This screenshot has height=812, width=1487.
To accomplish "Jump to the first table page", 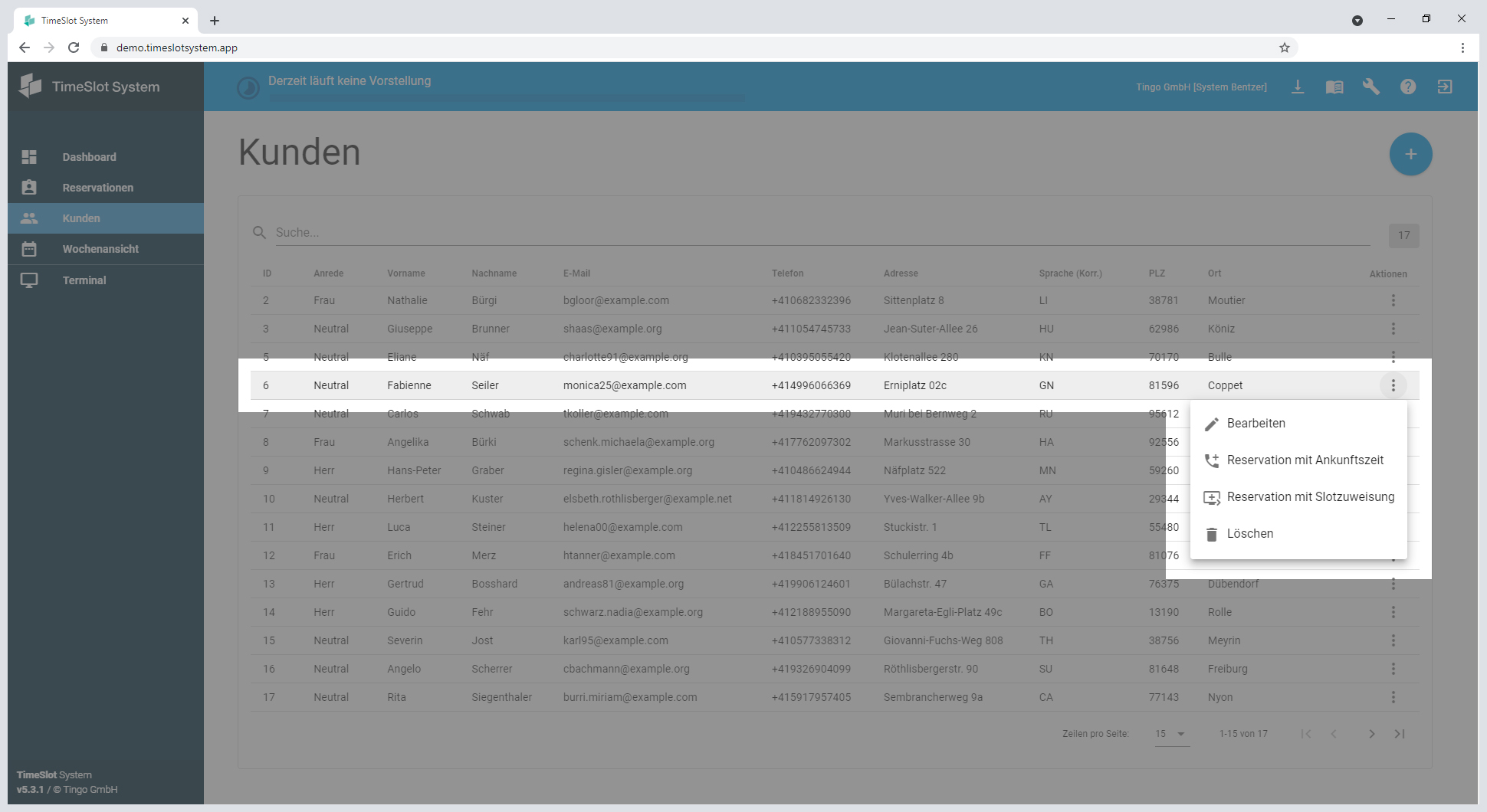I will (1306, 734).
